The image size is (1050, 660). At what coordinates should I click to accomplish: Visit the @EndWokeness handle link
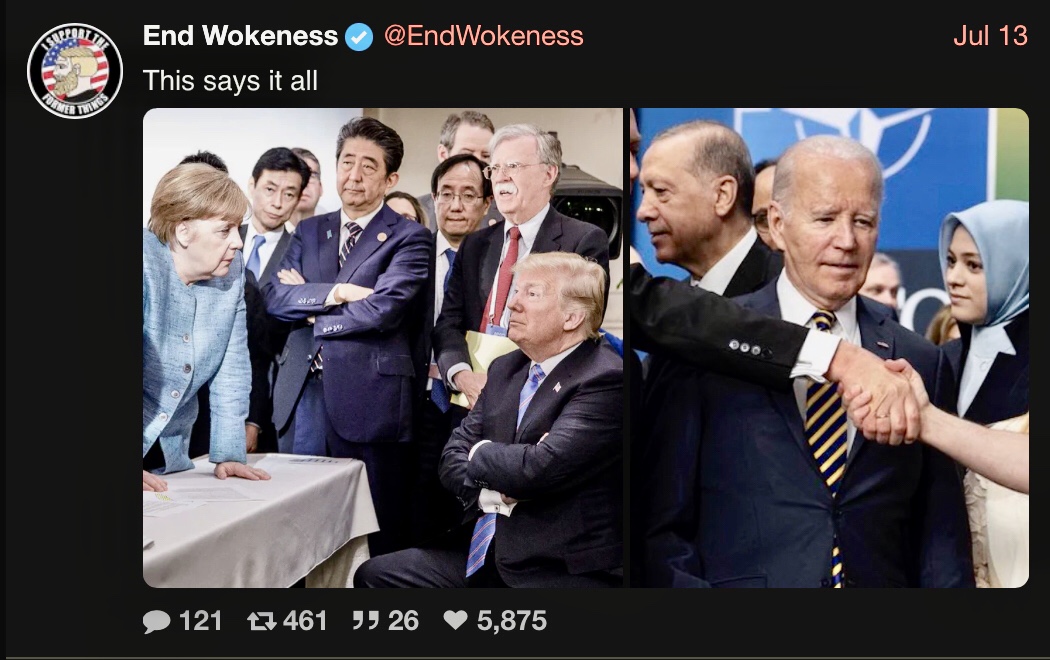click(x=483, y=36)
